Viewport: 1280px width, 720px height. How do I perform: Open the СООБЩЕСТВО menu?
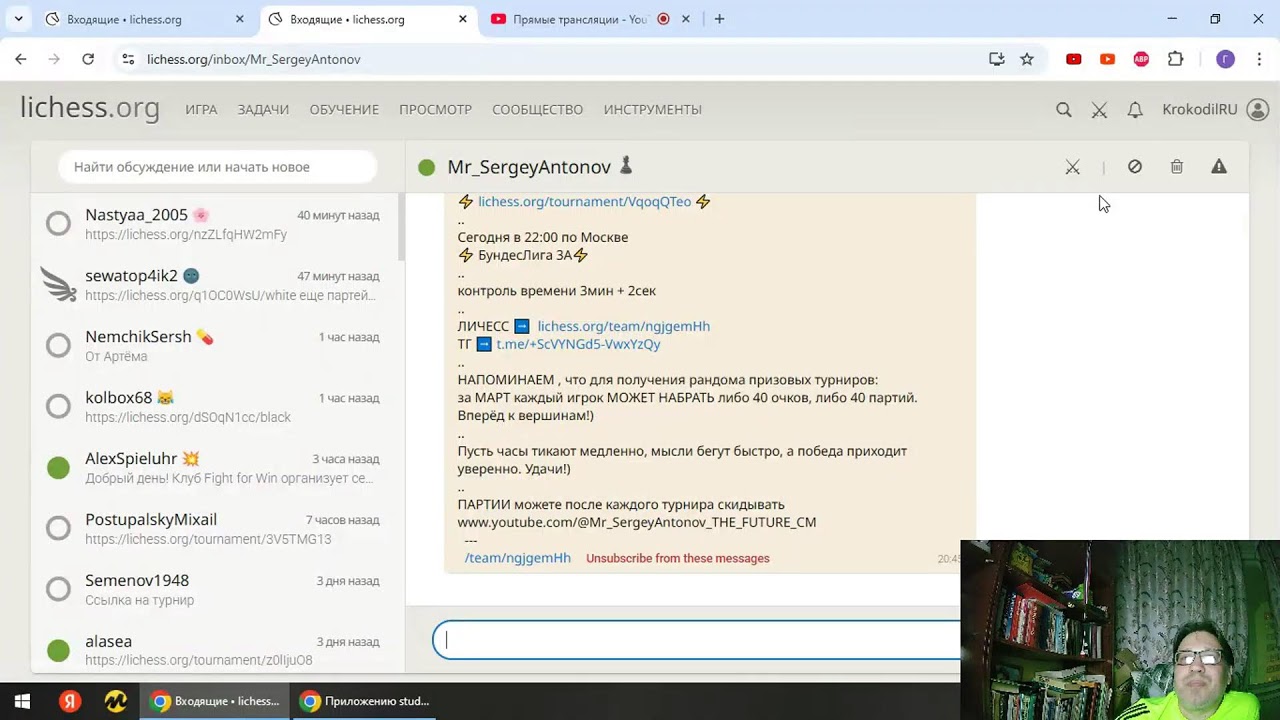coord(537,110)
